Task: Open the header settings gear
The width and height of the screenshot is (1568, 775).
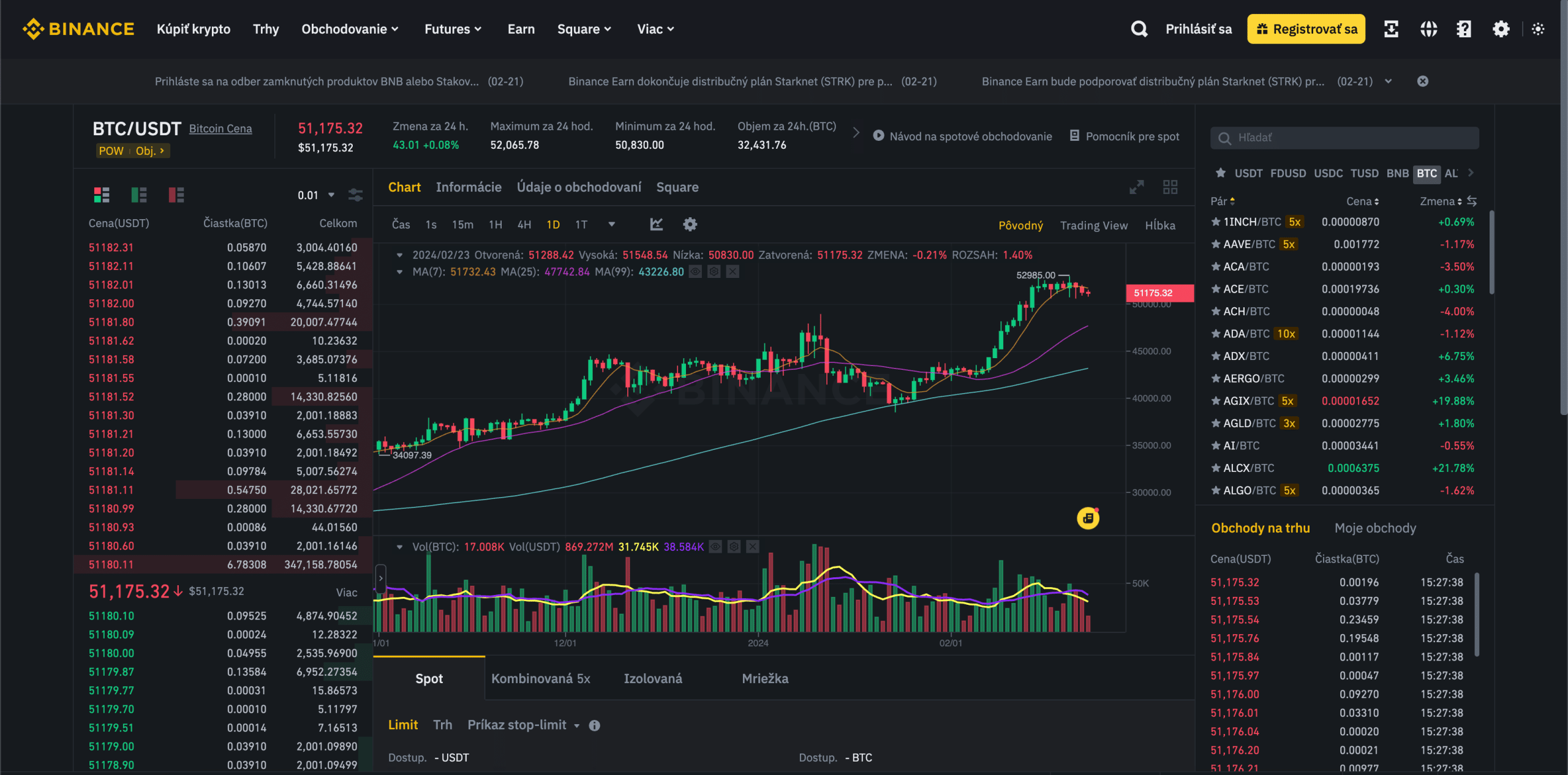Action: 1501,29
